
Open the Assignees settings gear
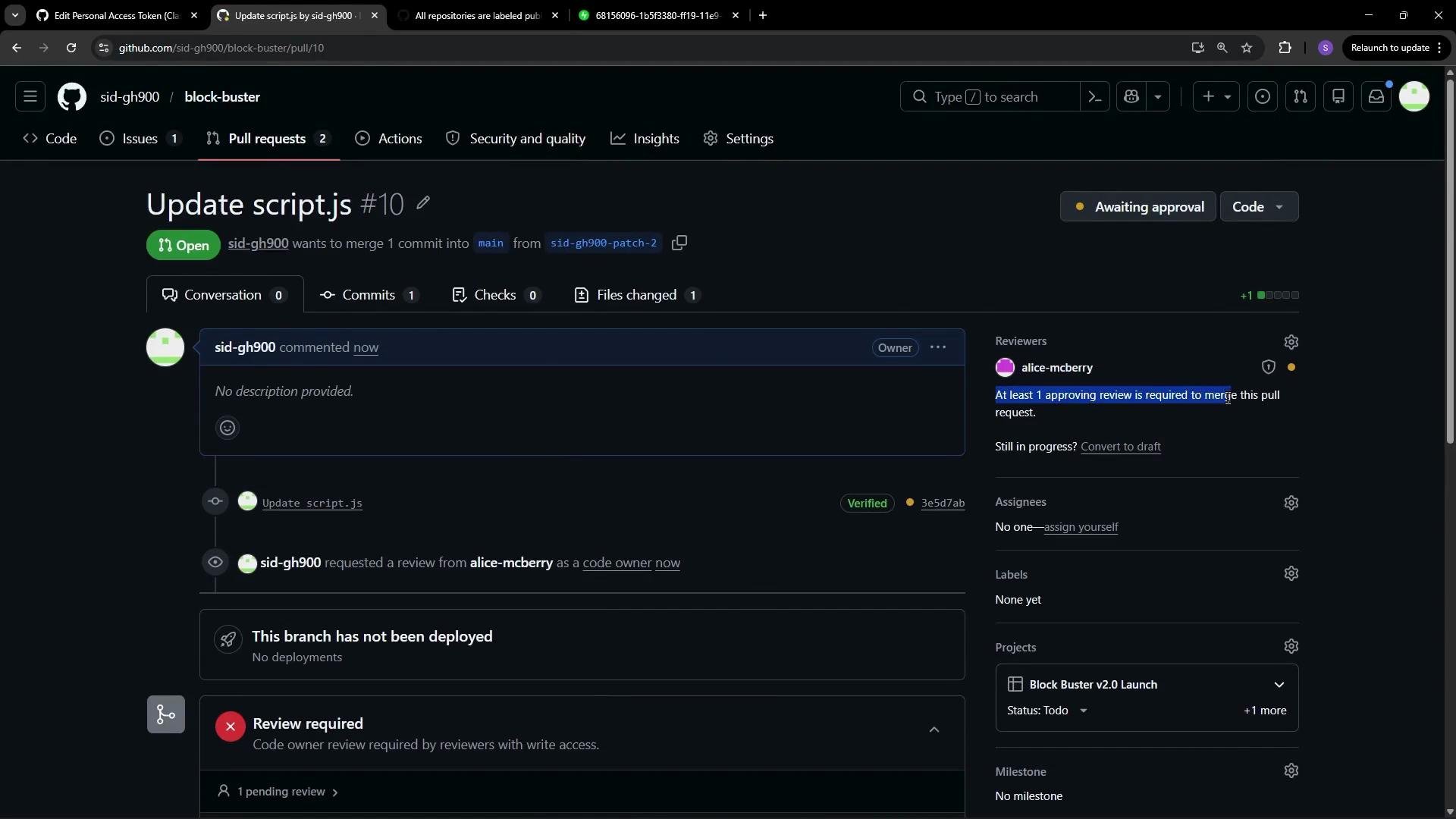coord(1291,503)
